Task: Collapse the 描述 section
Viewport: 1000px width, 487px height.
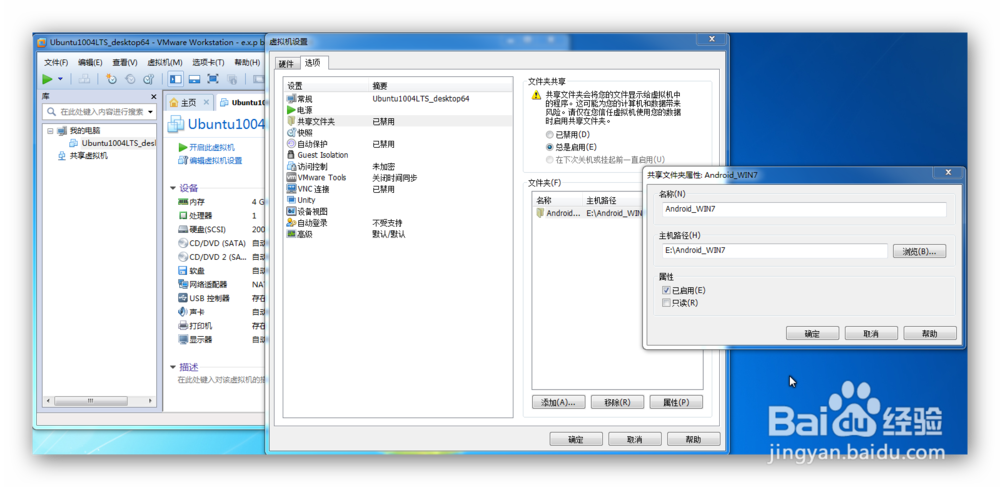Action: (173, 367)
